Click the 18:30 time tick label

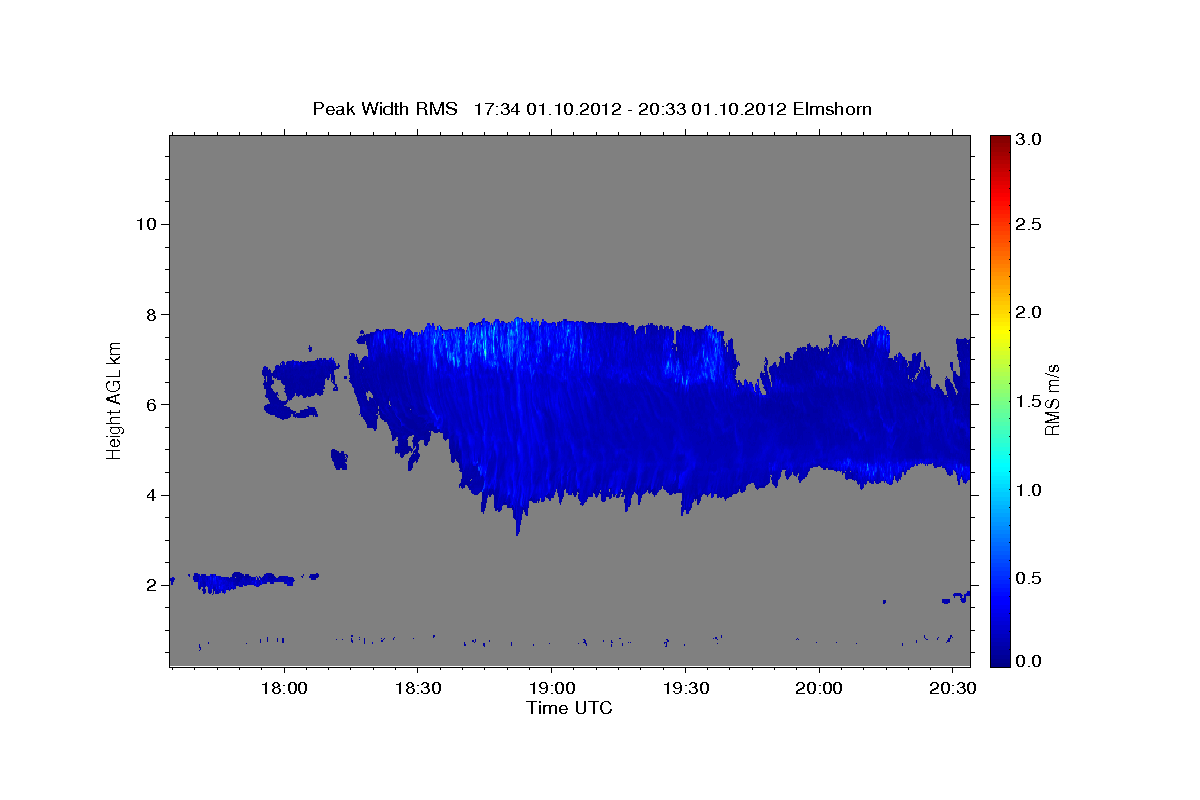417,689
